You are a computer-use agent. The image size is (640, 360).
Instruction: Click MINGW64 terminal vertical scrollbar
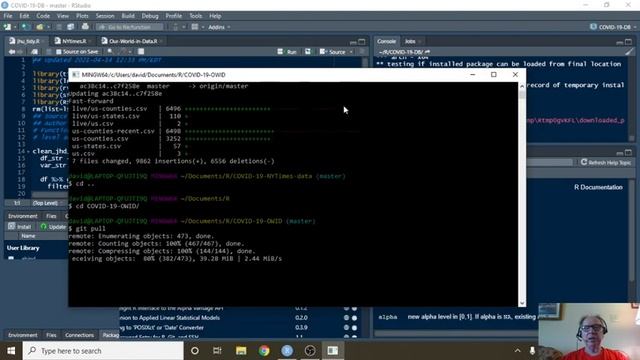point(522,195)
